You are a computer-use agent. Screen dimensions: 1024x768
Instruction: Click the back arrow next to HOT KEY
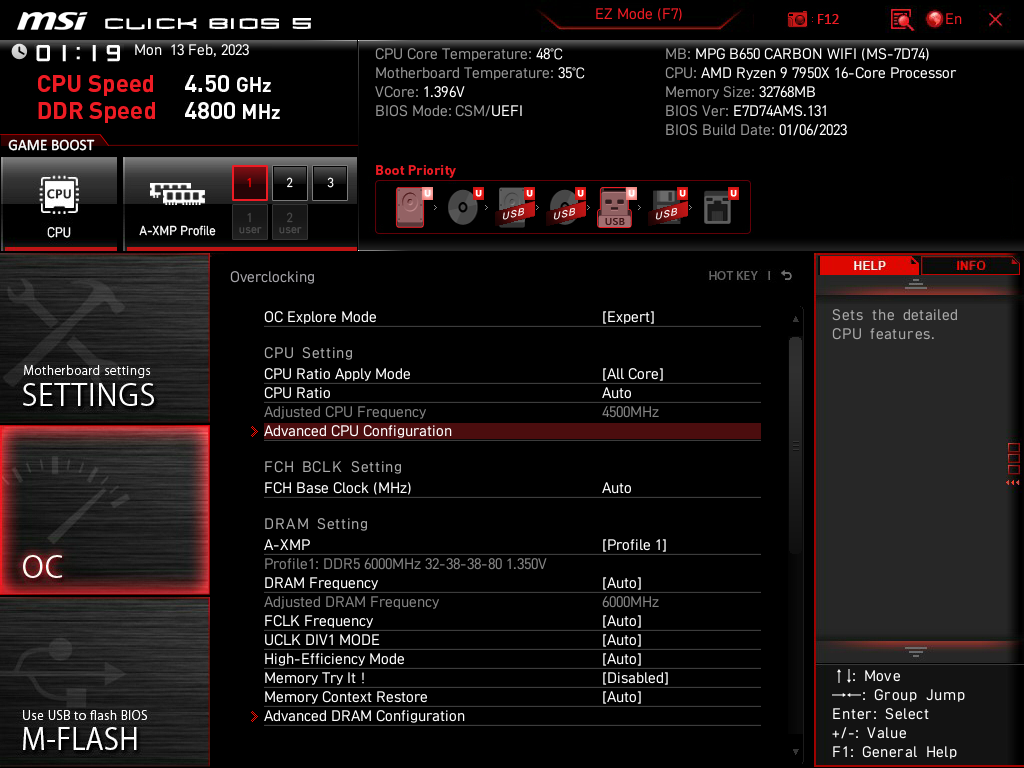[786, 276]
